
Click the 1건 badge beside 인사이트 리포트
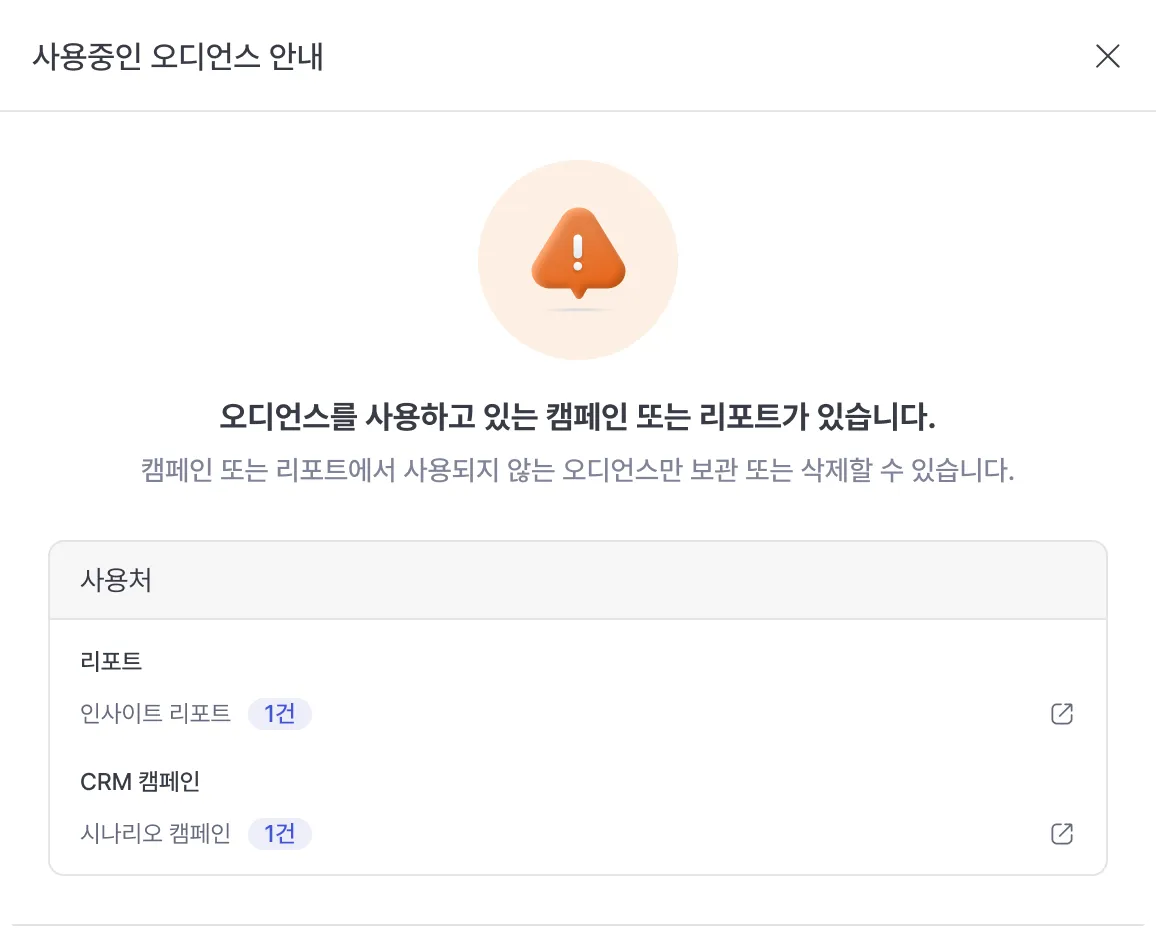(280, 714)
